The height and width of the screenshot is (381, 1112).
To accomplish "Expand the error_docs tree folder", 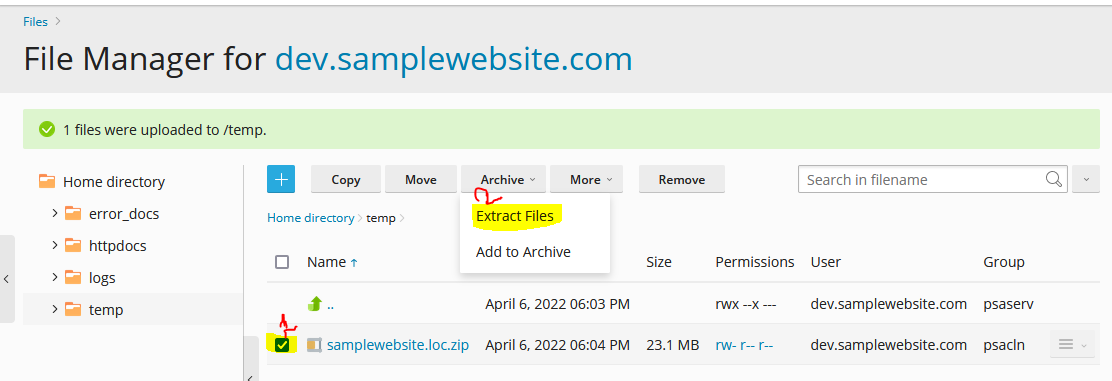I will coord(55,213).
